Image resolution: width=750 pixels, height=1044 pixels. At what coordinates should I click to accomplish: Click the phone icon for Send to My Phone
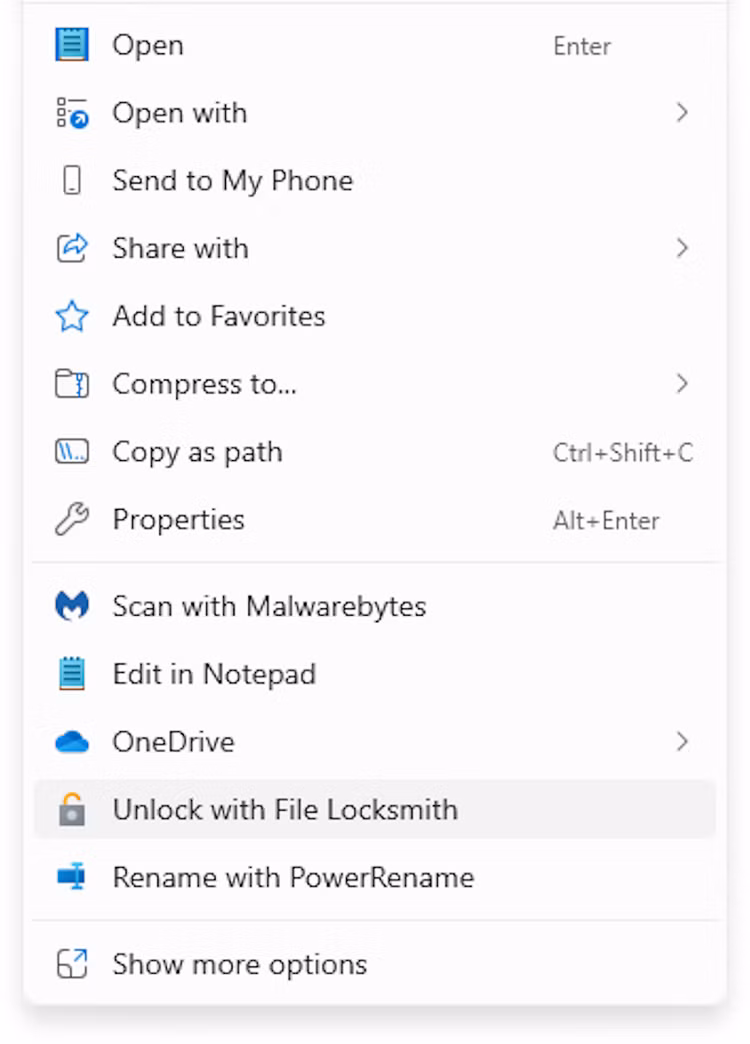(71, 180)
